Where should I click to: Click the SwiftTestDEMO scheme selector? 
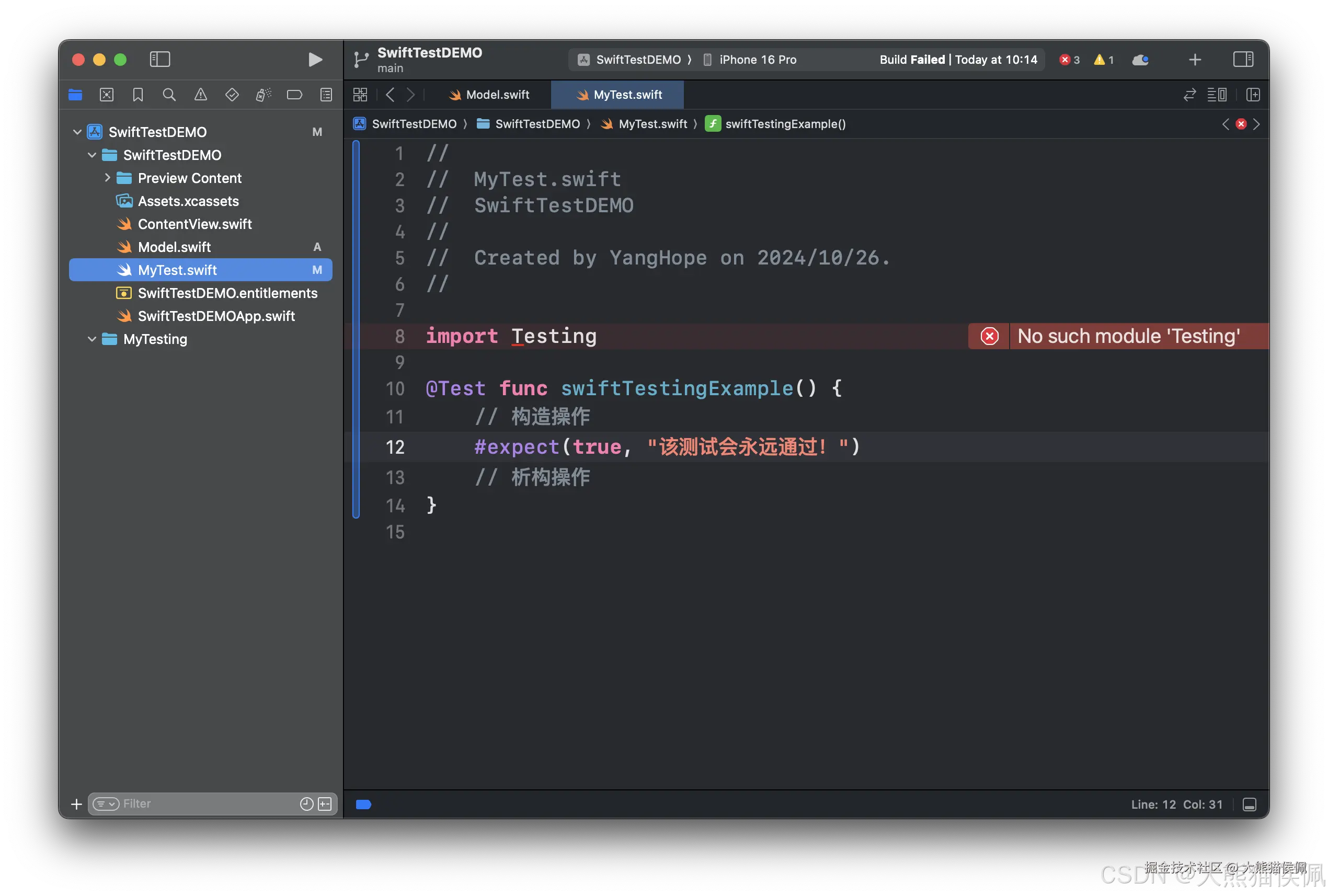pyautogui.click(x=631, y=60)
